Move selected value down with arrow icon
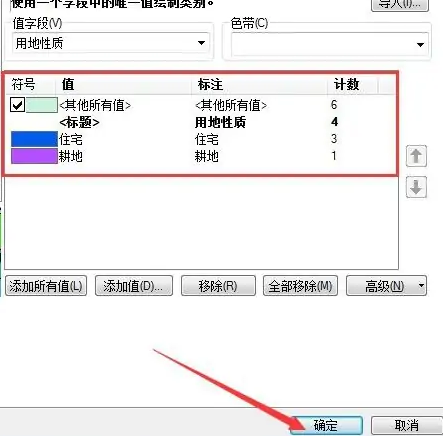The width and height of the screenshot is (443, 436). 416,187
